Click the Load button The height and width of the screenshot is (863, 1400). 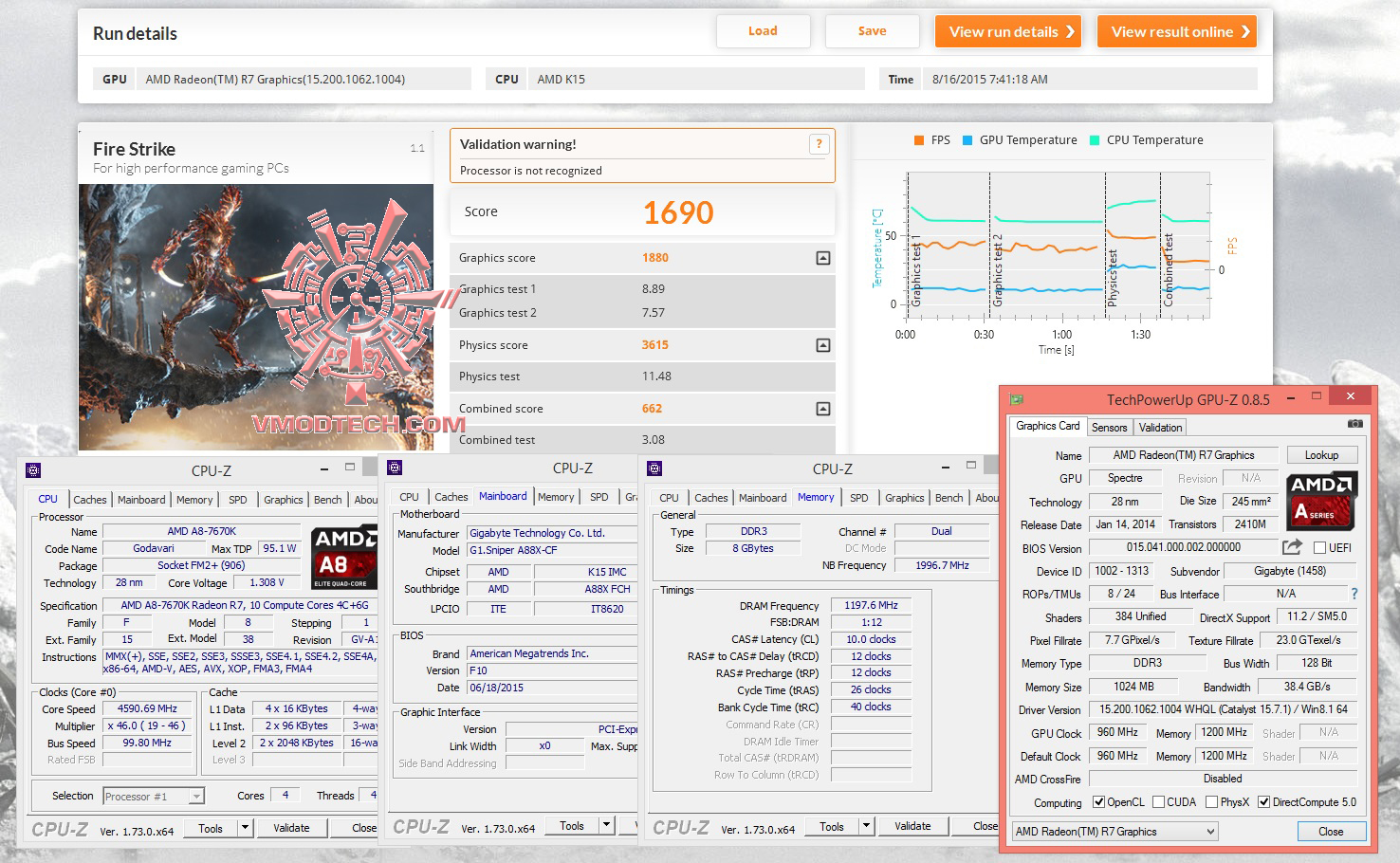763,31
